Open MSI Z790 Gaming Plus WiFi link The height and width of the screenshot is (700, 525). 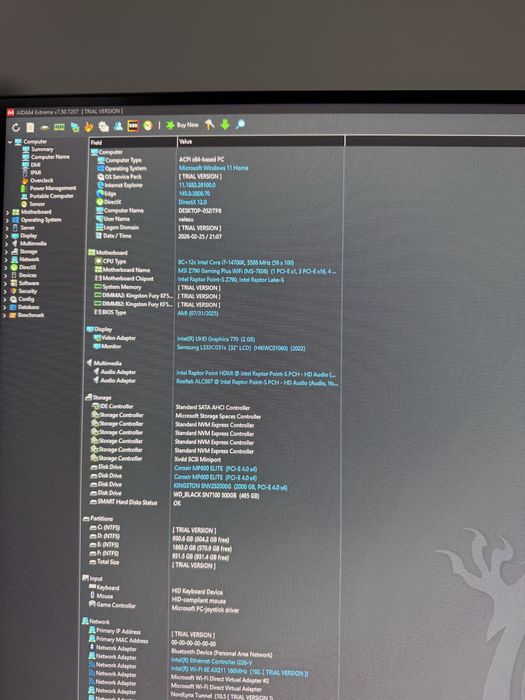(x=257, y=271)
